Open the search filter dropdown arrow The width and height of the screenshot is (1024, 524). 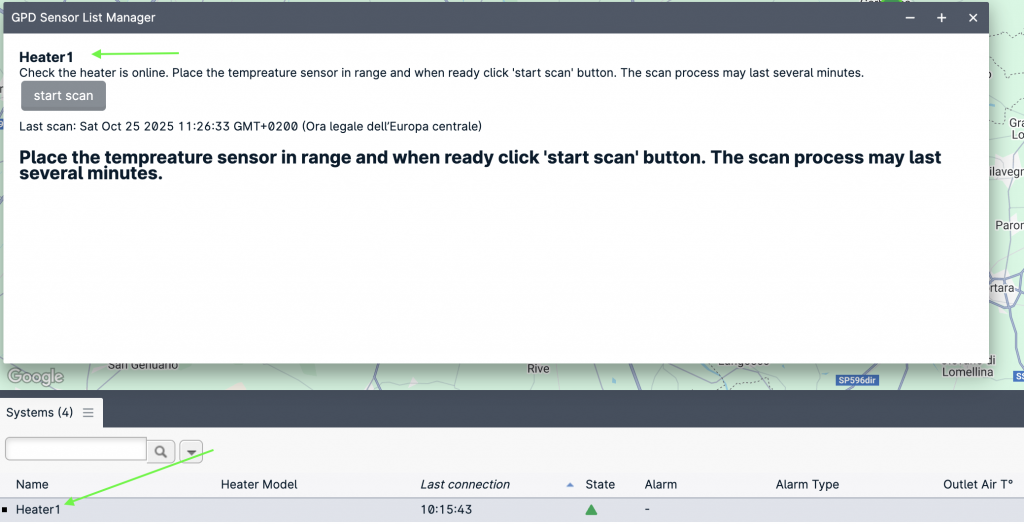(x=191, y=451)
